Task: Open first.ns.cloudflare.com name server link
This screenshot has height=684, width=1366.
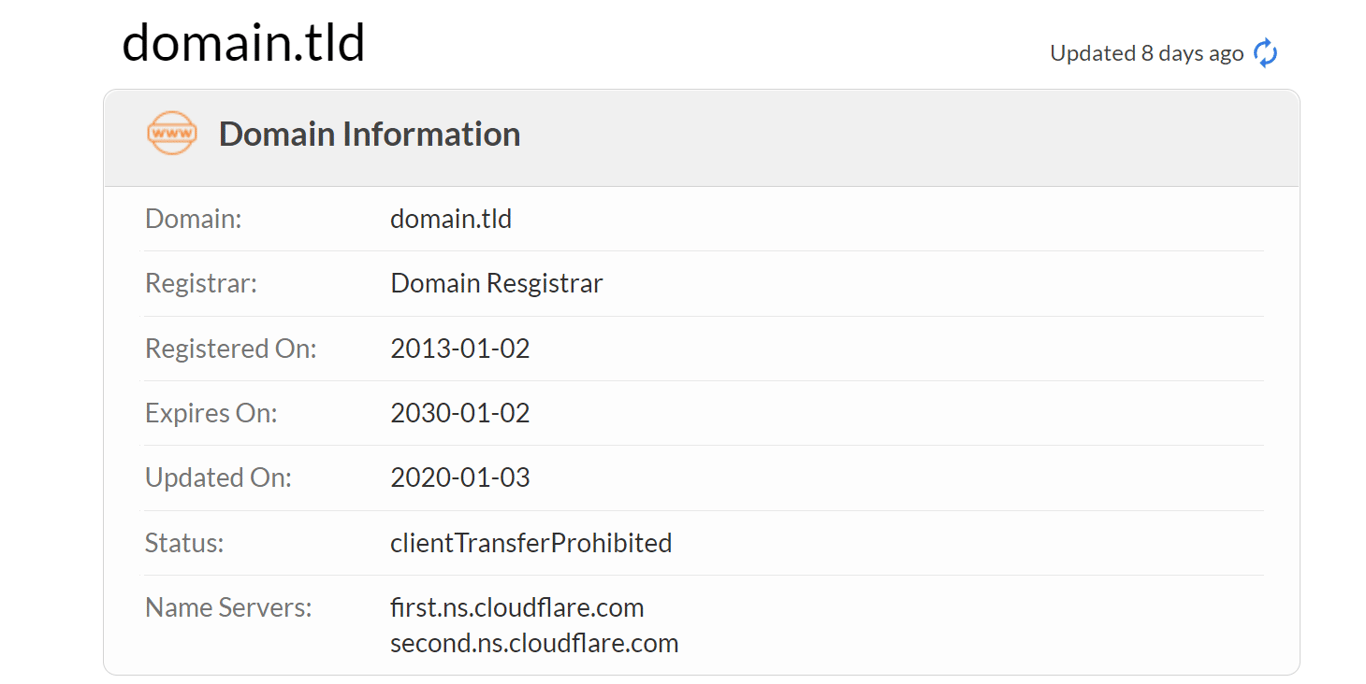Action: (x=516, y=607)
